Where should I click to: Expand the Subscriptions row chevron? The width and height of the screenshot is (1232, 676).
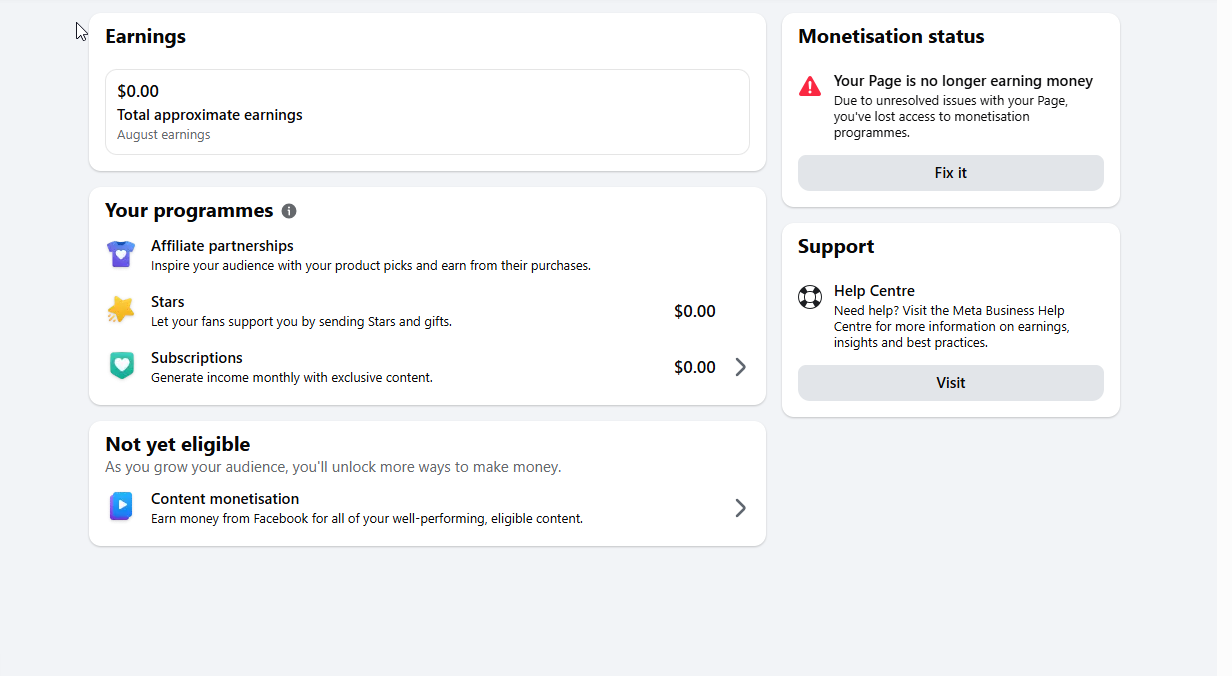pyautogui.click(x=740, y=367)
